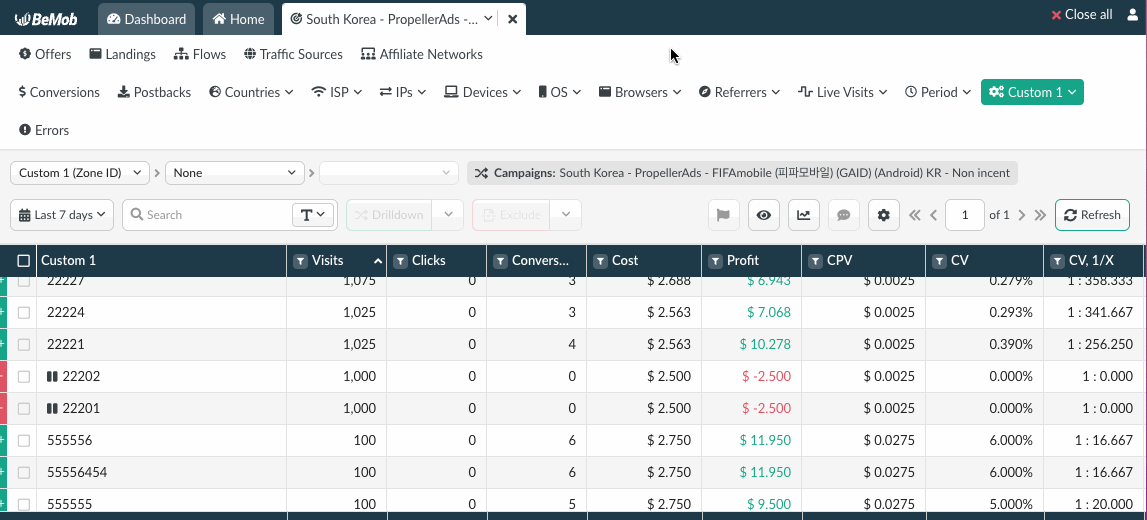Click the Close all link

[1081, 15]
